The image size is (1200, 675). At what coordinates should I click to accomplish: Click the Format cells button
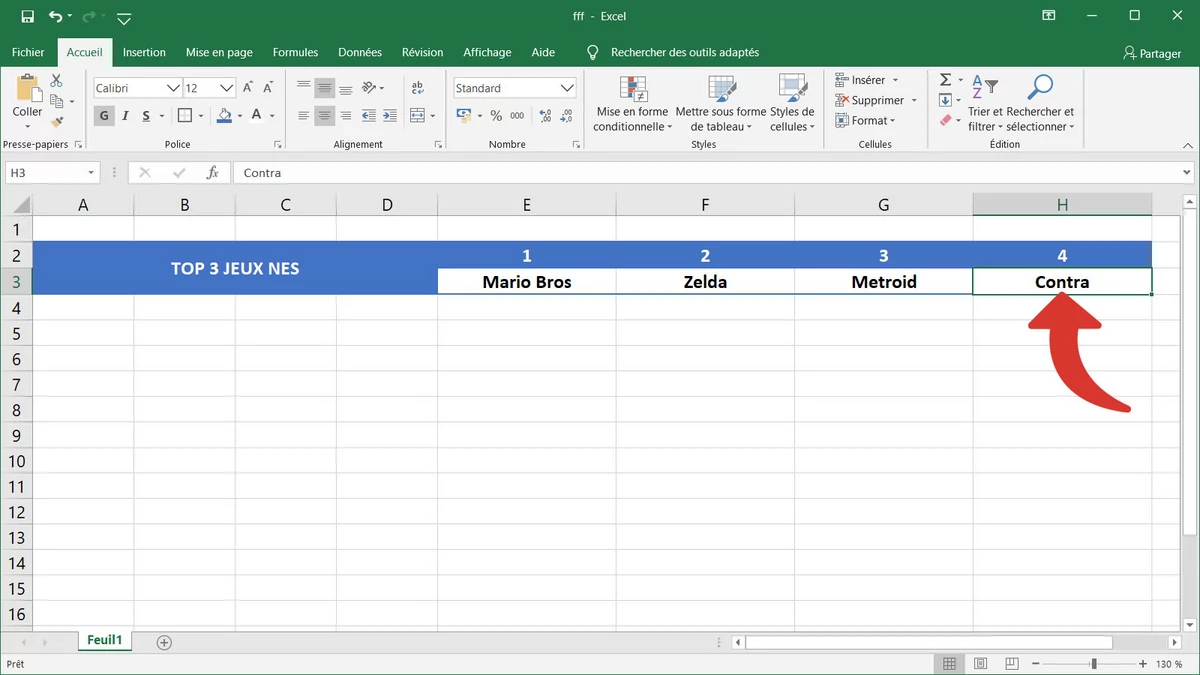coord(866,121)
